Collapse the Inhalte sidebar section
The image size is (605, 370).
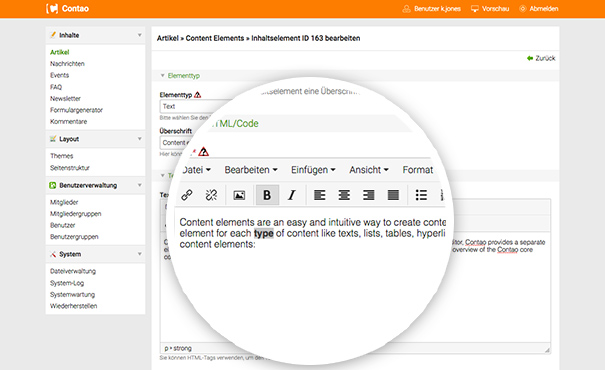tap(140, 35)
